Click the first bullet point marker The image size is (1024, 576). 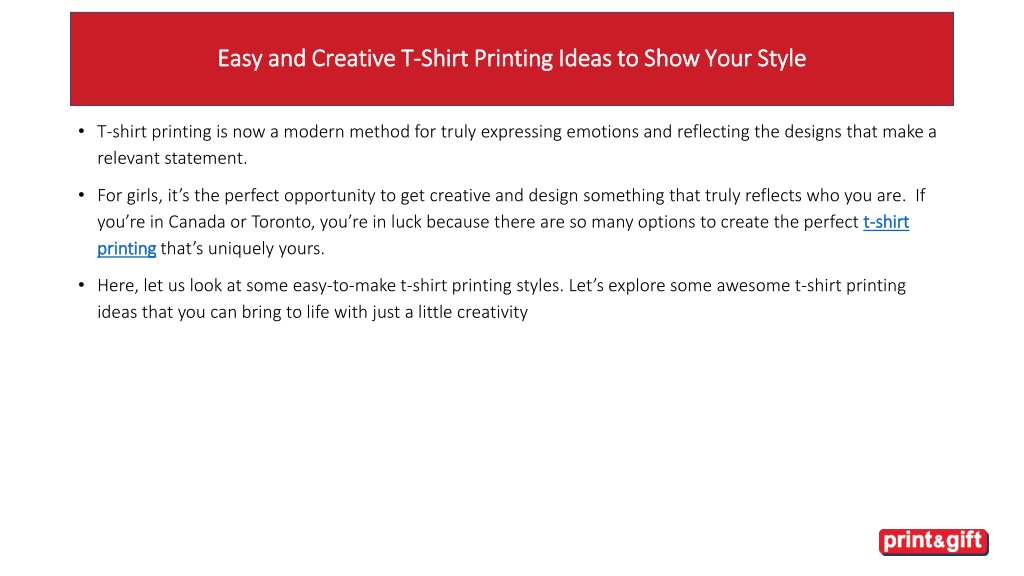pos(82,131)
